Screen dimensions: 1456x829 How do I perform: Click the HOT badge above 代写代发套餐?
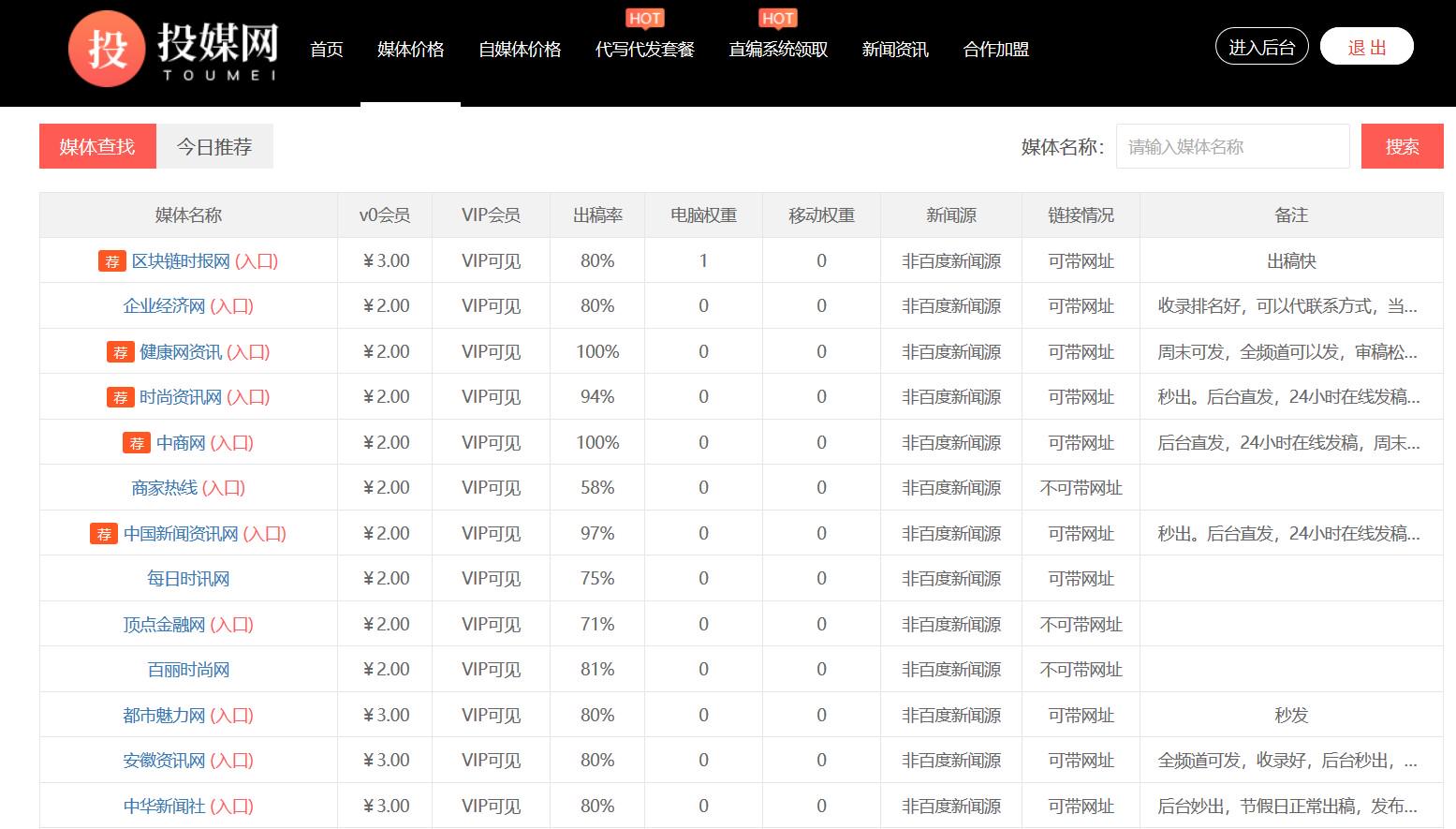(645, 18)
